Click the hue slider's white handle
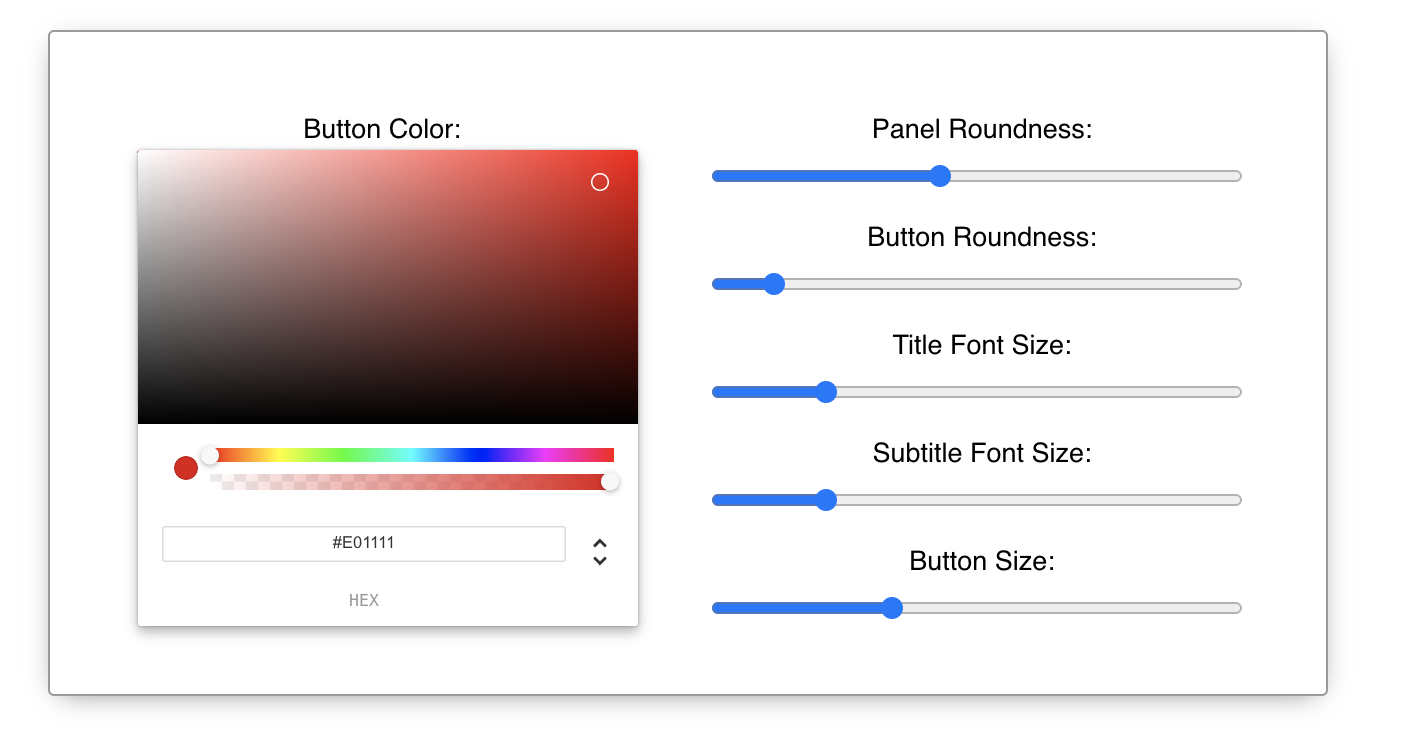Image resolution: width=1424 pixels, height=754 pixels. tap(210, 456)
